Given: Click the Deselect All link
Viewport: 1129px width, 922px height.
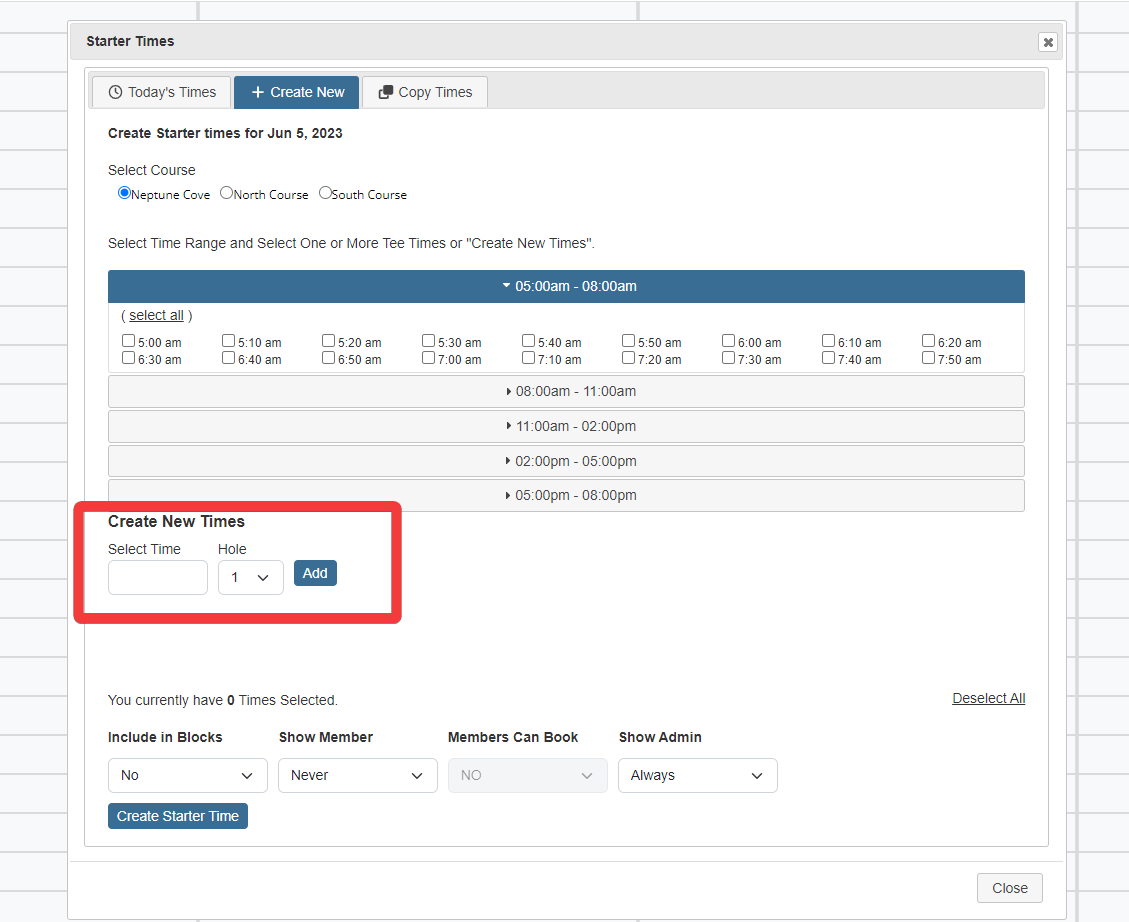Looking at the screenshot, I should [x=988, y=697].
